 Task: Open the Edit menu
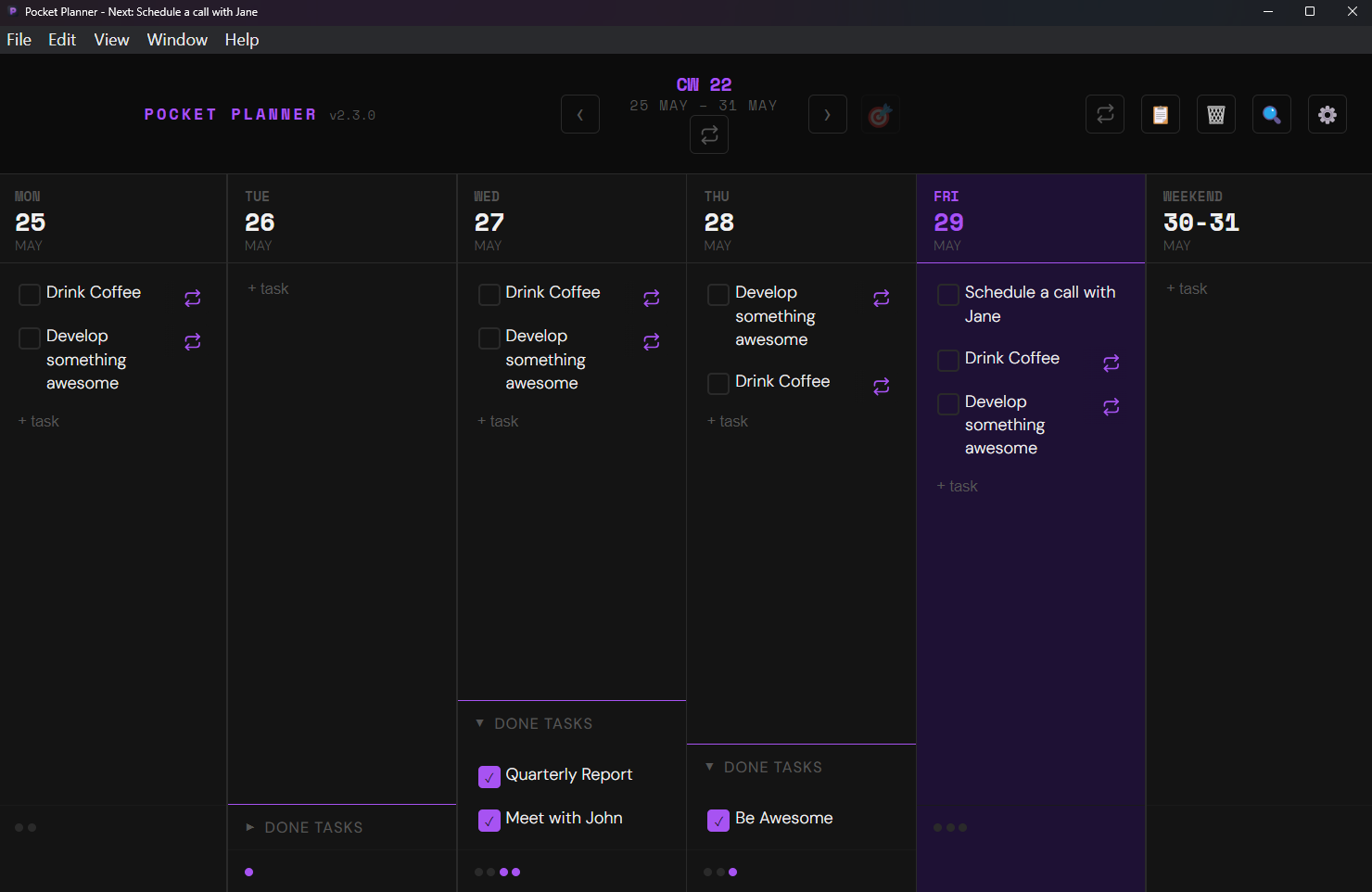62,40
